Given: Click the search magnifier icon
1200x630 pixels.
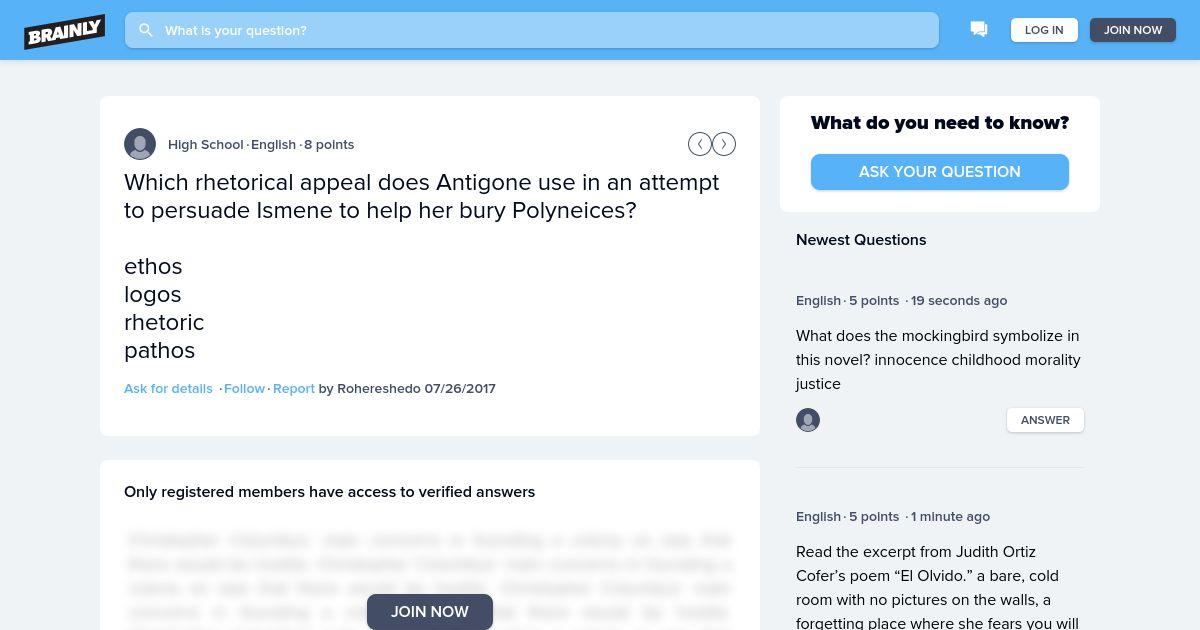Looking at the screenshot, I should point(146,30).
